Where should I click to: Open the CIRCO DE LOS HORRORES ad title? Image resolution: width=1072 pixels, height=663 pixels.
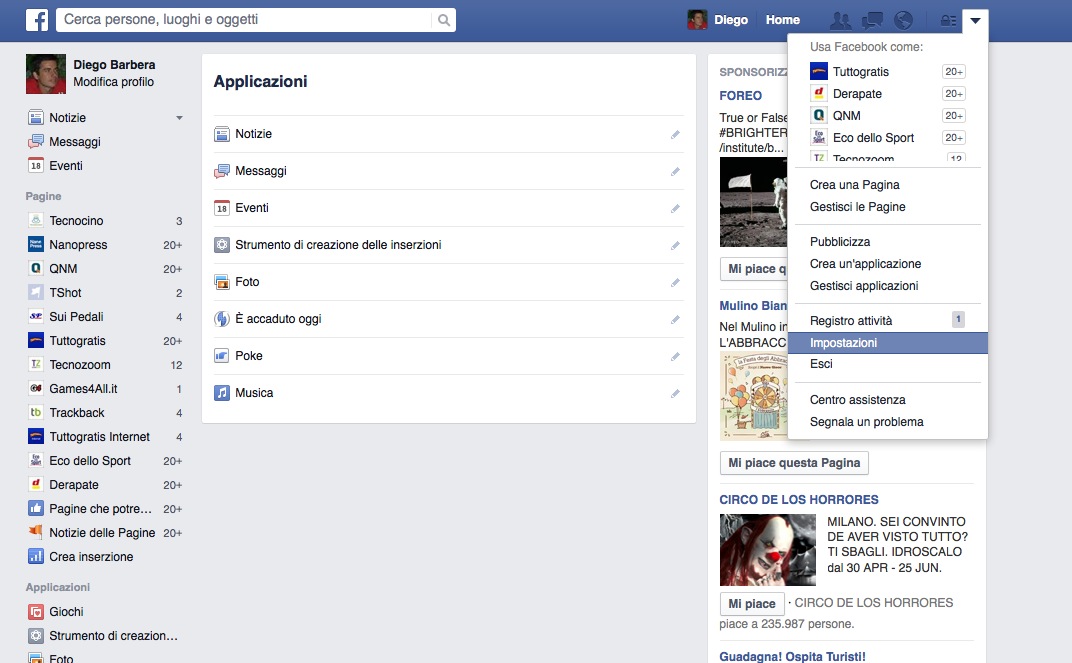click(x=799, y=500)
